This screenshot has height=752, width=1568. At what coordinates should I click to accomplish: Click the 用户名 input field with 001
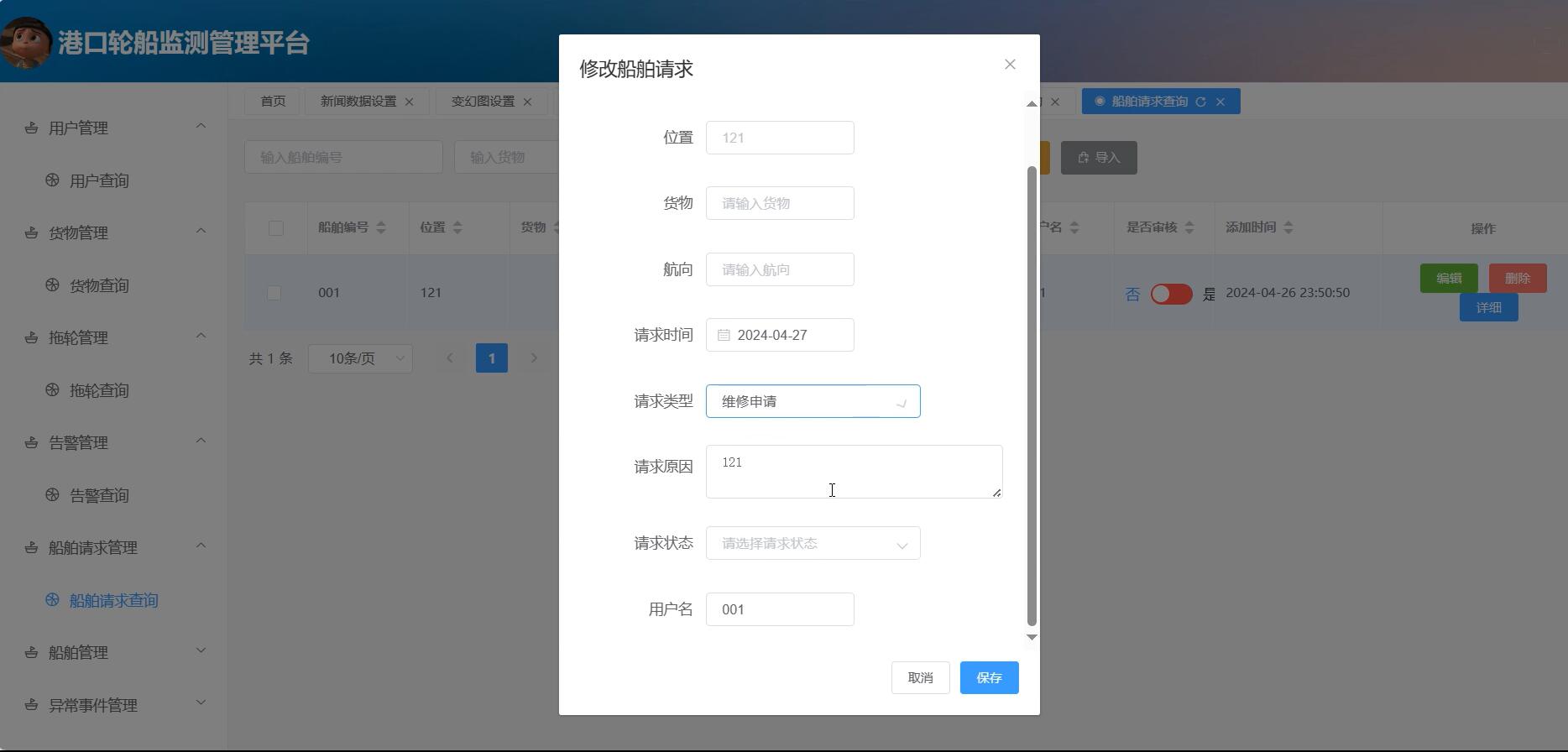[780, 609]
